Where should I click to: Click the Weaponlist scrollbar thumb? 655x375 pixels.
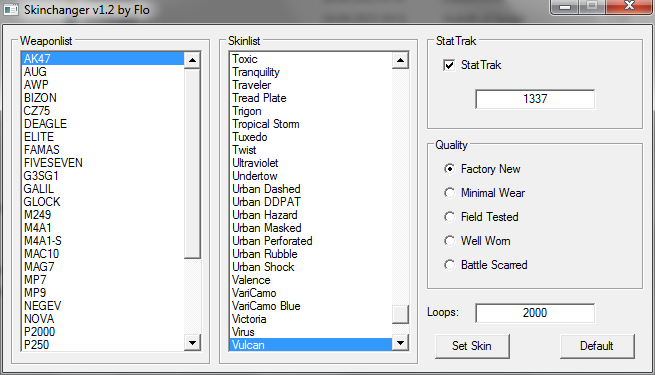[x=192, y=163]
